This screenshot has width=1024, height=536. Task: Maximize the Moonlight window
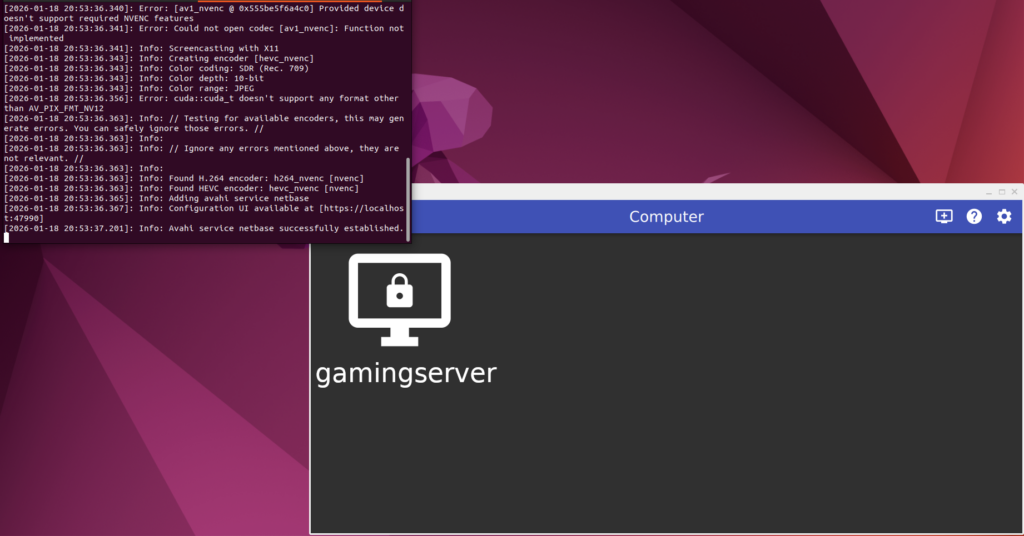coord(1002,192)
